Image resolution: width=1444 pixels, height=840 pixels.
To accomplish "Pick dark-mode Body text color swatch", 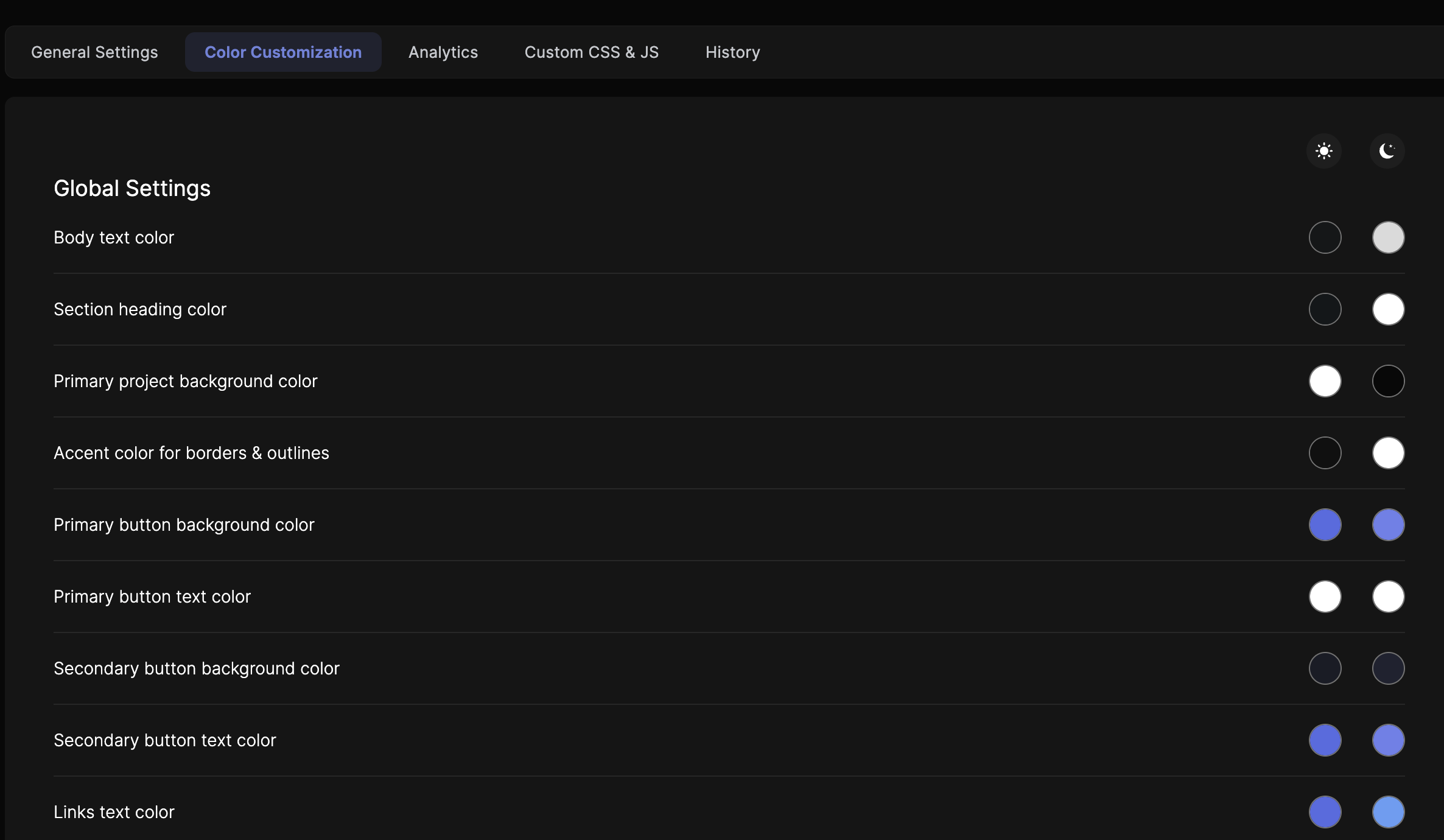I will tap(1389, 237).
